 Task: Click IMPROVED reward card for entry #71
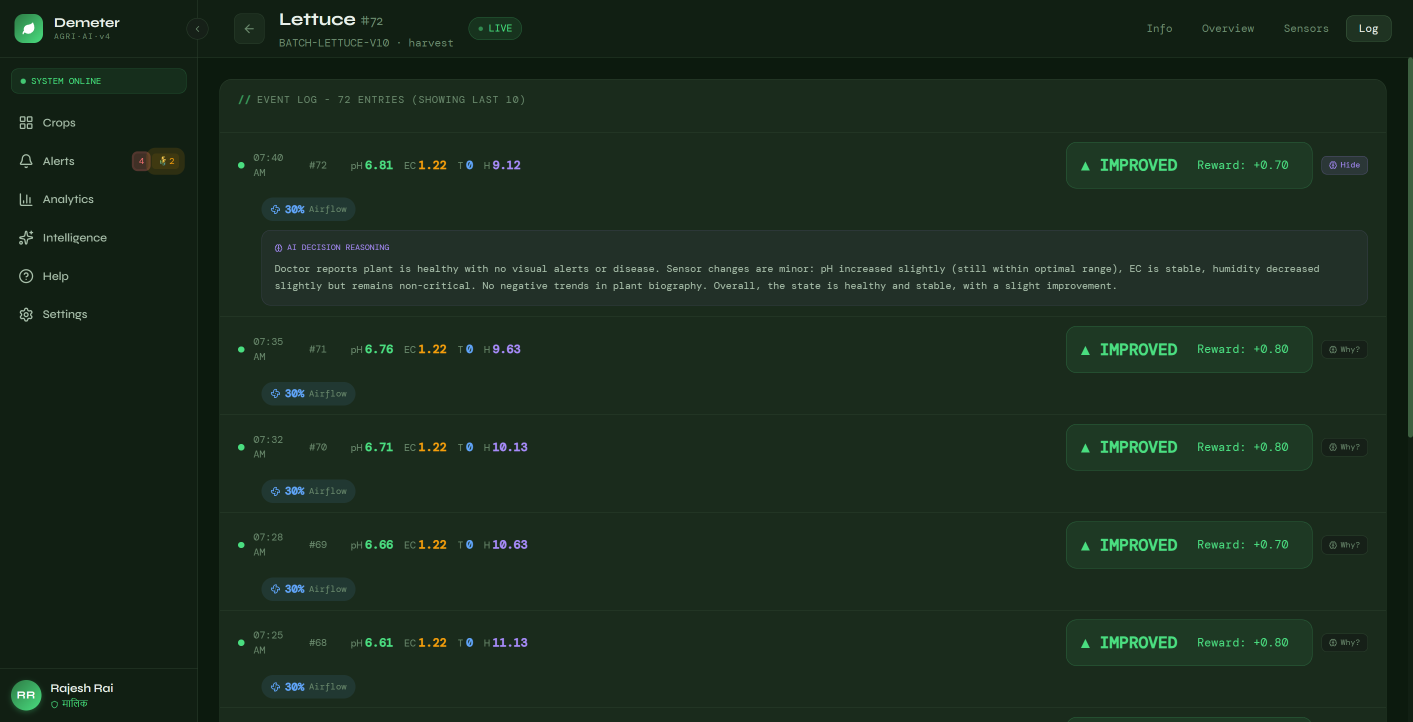pos(1189,349)
